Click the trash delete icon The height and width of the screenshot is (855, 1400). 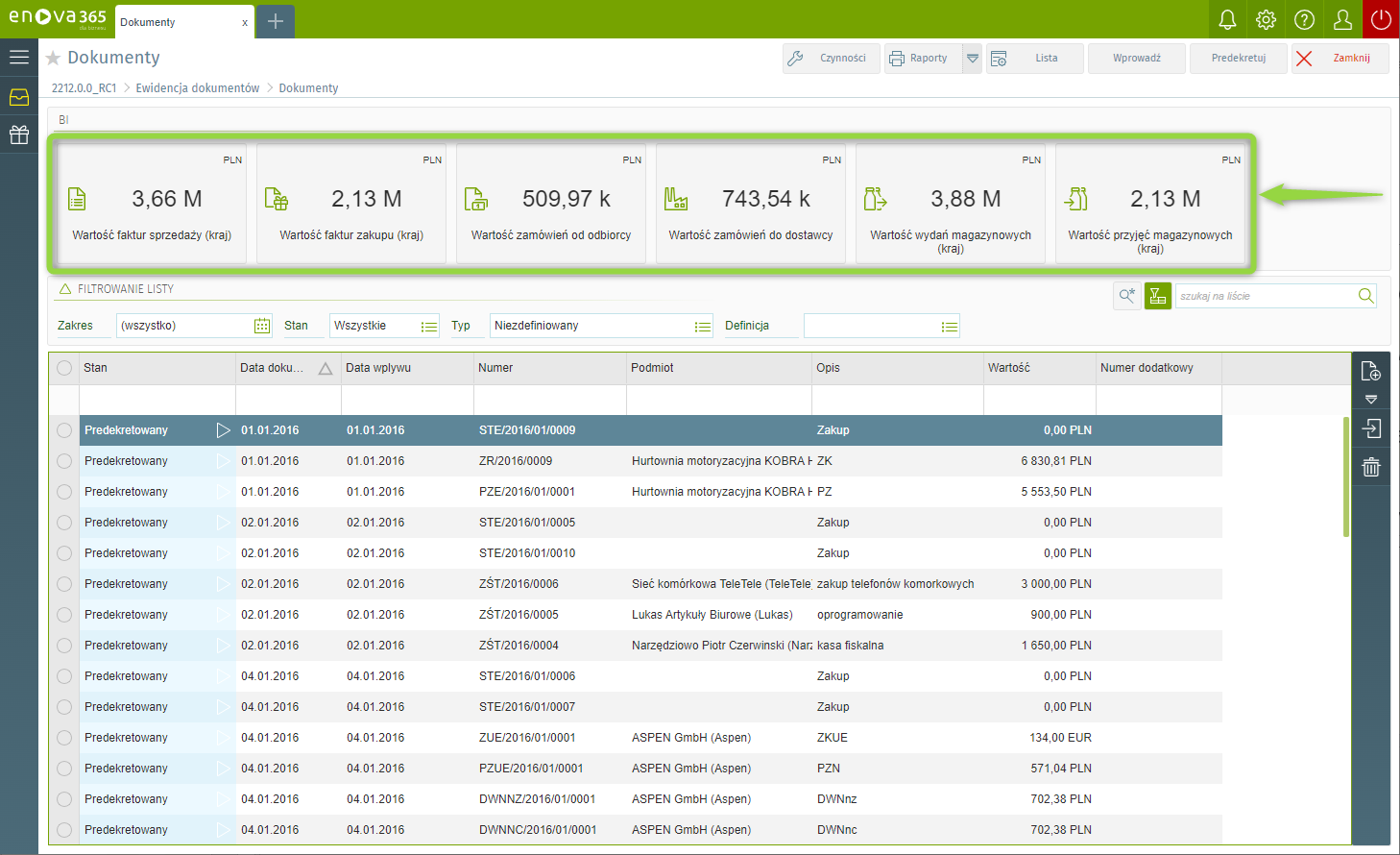coord(1370,467)
